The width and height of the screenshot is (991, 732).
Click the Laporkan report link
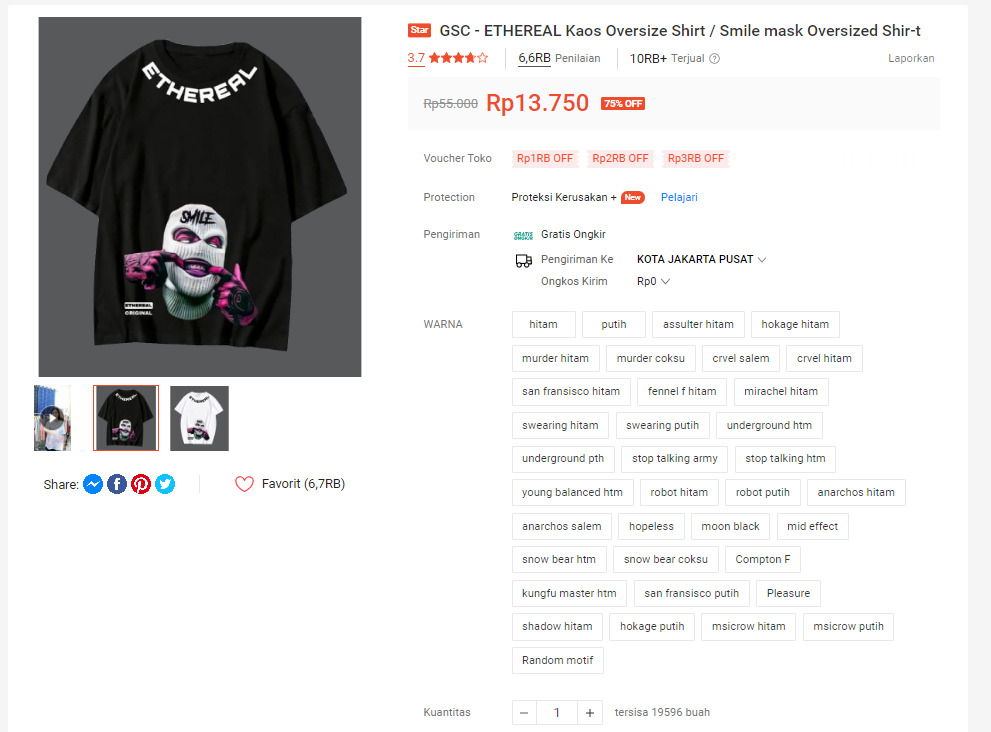point(911,58)
